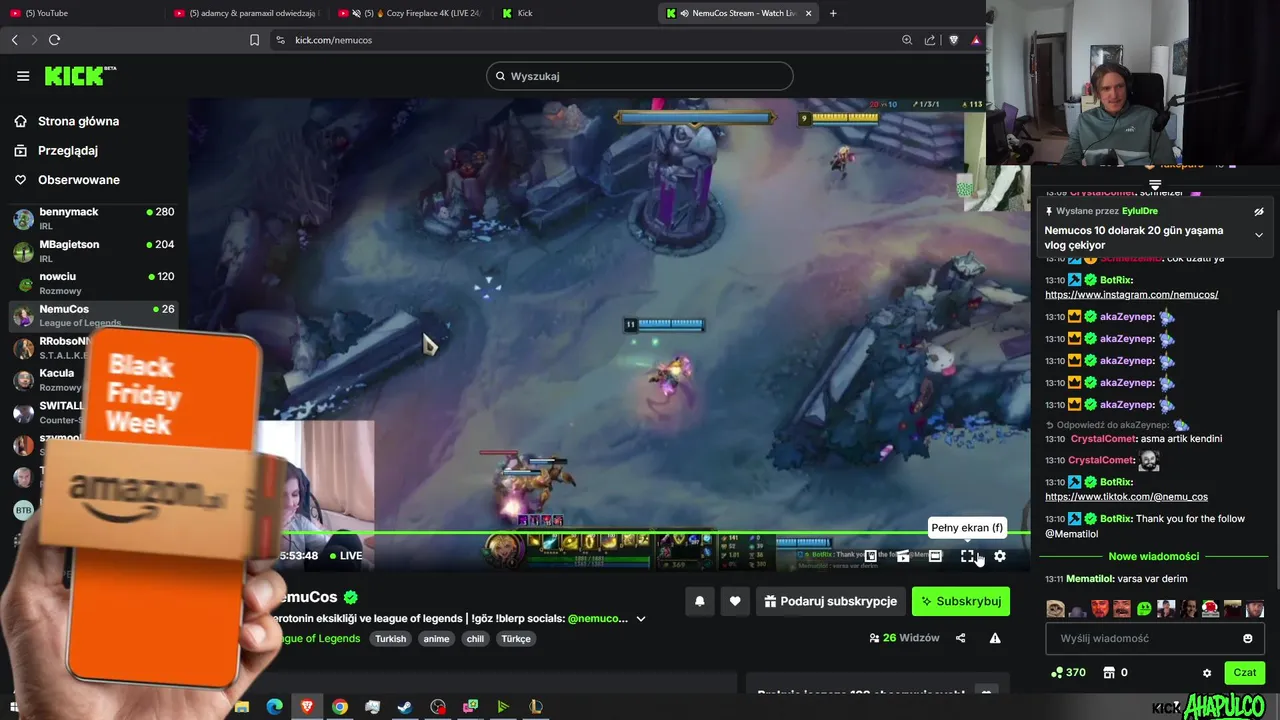1280x720 pixels.
Task: Share the stream via share icon
Action: coord(961,638)
